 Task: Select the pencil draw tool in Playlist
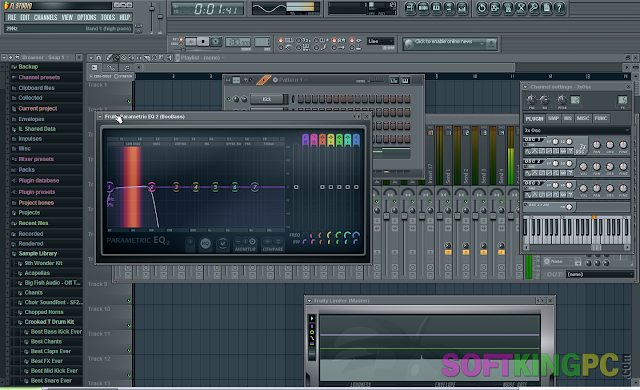109,58
